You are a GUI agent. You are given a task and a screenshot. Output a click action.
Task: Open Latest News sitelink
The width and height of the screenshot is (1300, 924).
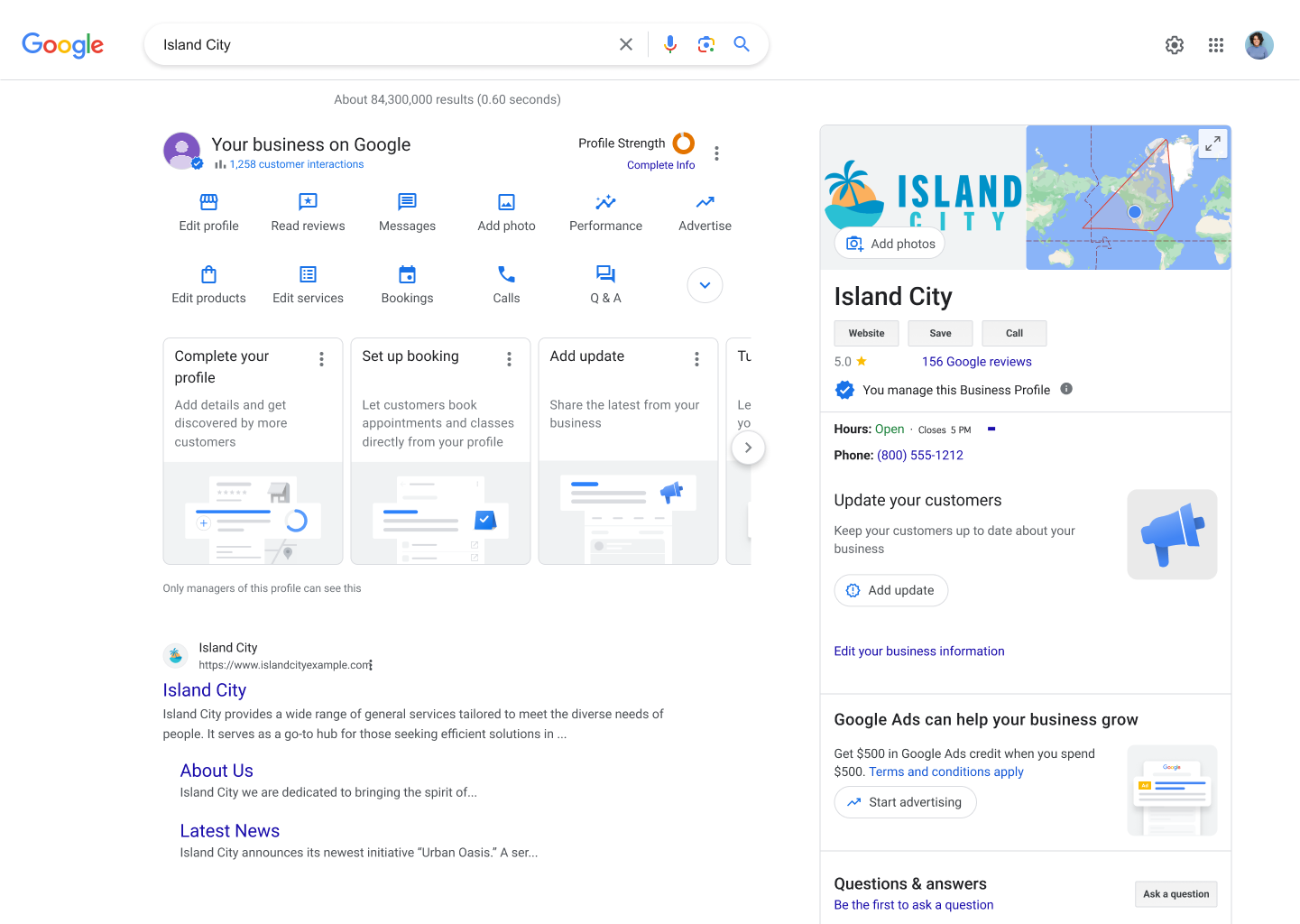pyautogui.click(x=229, y=831)
